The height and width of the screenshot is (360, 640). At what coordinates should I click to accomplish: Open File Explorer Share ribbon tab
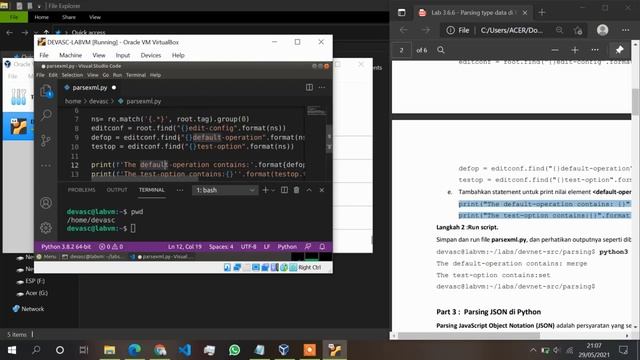(x=69, y=17)
